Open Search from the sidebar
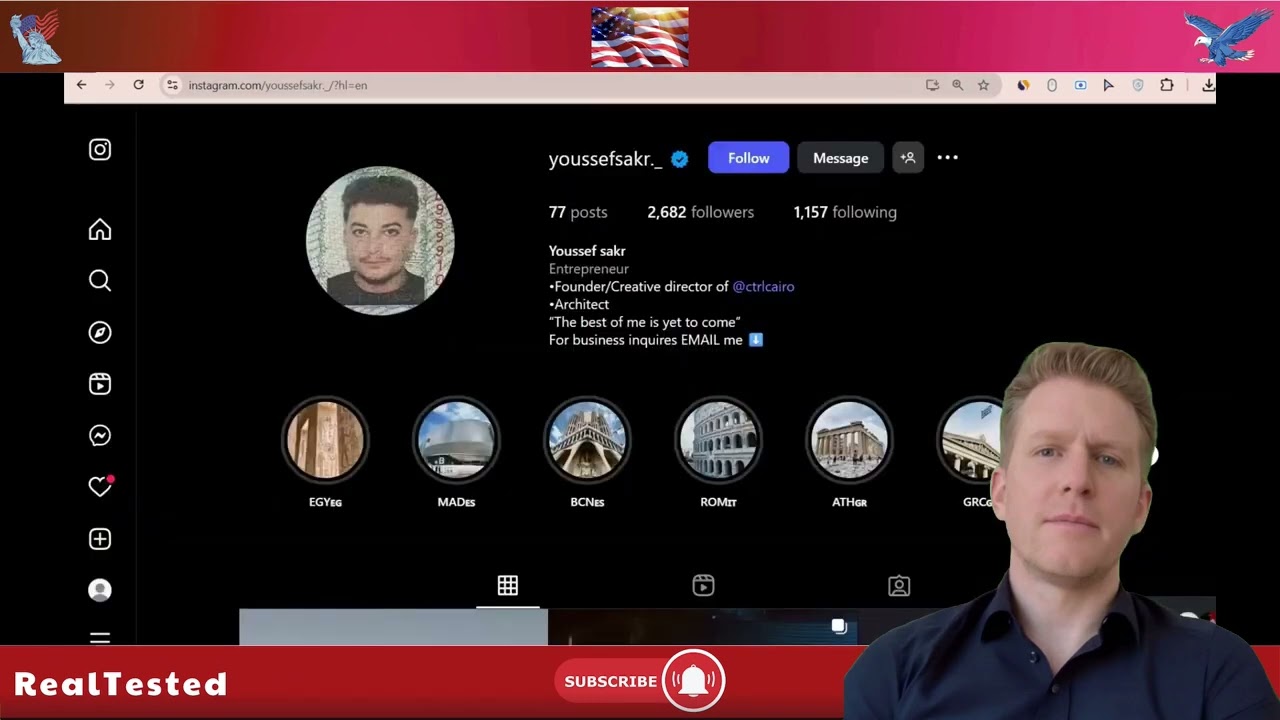Image resolution: width=1280 pixels, height=720 pixels. tap(100, 281)
